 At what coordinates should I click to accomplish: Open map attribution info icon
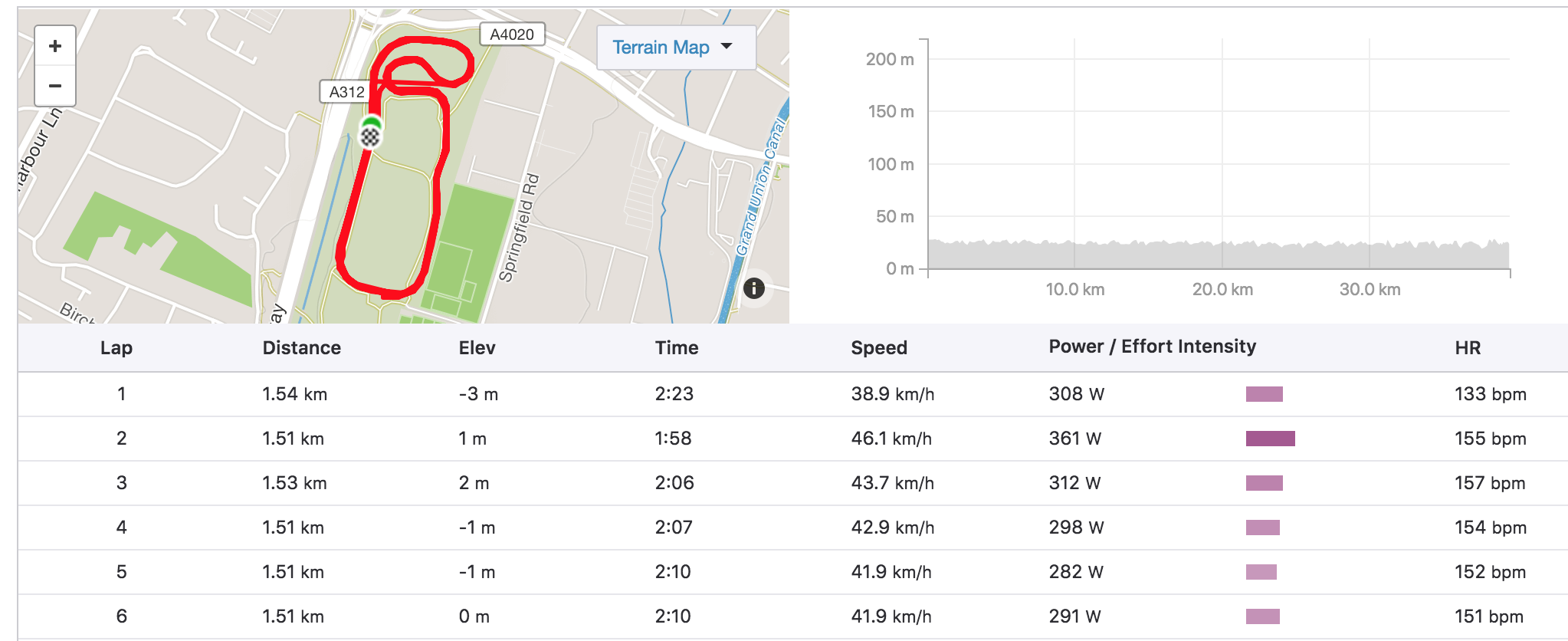pyautogui.click(x=754, y=288)
